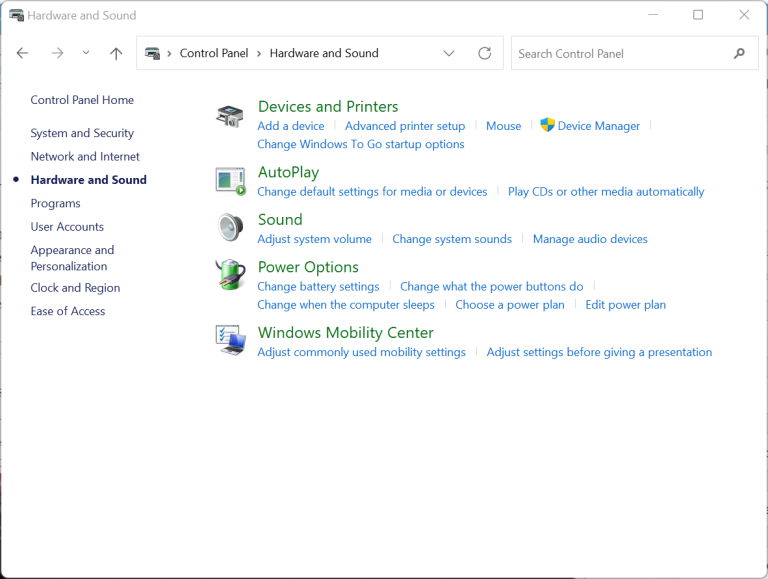Open Clock and Region

coord(75,288)
